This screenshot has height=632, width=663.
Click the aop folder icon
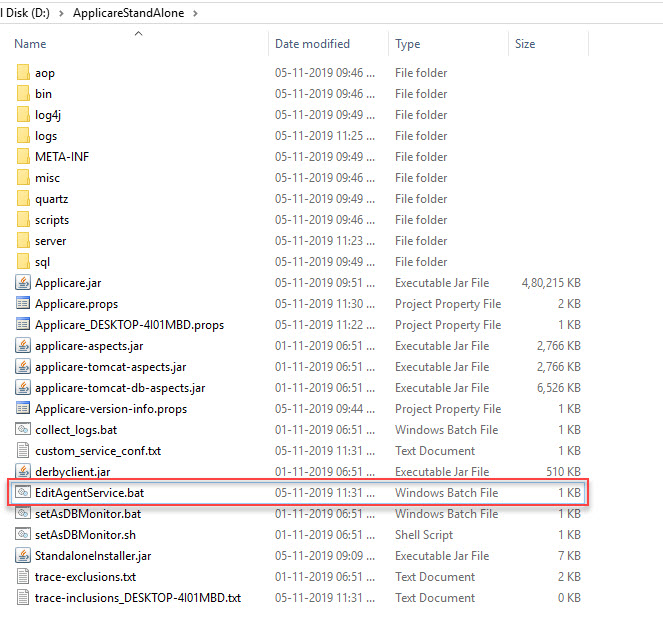pos(23,73)
